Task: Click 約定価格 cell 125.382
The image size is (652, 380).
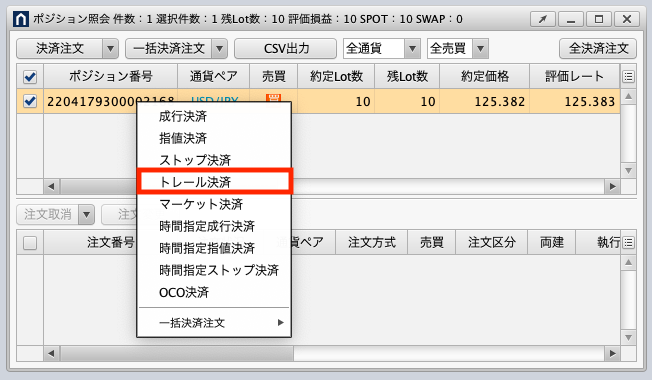Action: click(484, 101)
